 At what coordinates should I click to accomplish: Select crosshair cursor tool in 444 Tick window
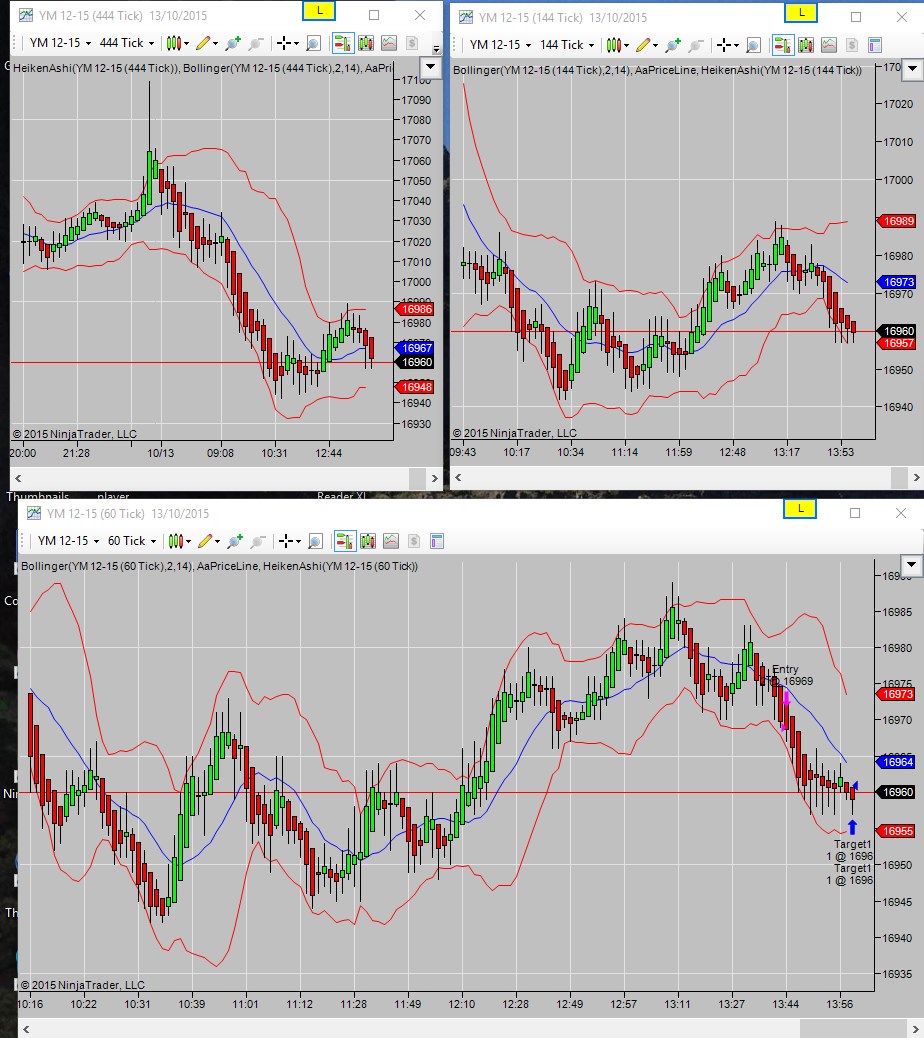[x=287, y=44]
